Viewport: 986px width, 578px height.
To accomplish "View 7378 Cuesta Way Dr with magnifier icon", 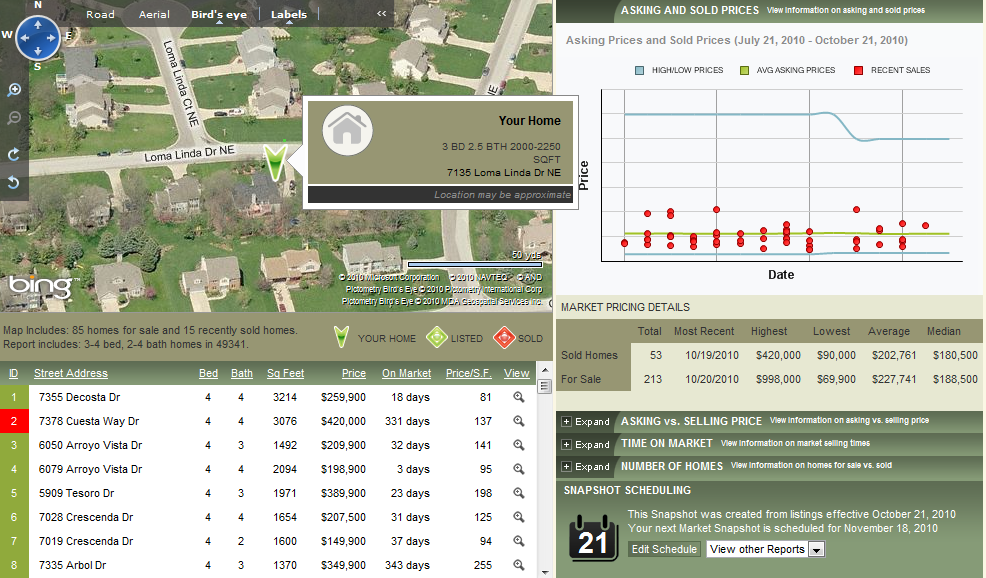I will click(519, 421).
